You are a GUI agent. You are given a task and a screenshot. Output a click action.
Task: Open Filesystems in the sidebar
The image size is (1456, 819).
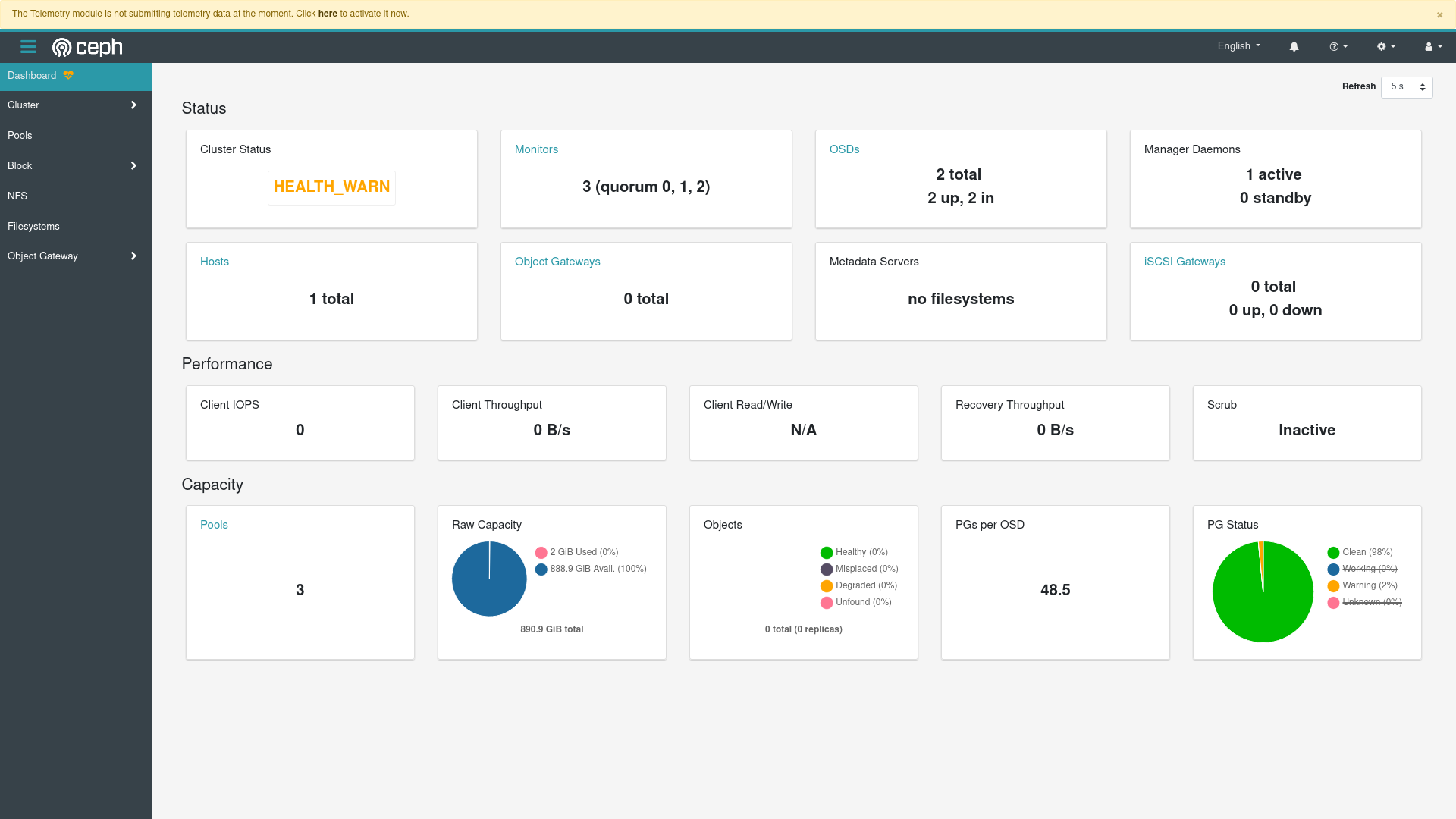(33, 226)
